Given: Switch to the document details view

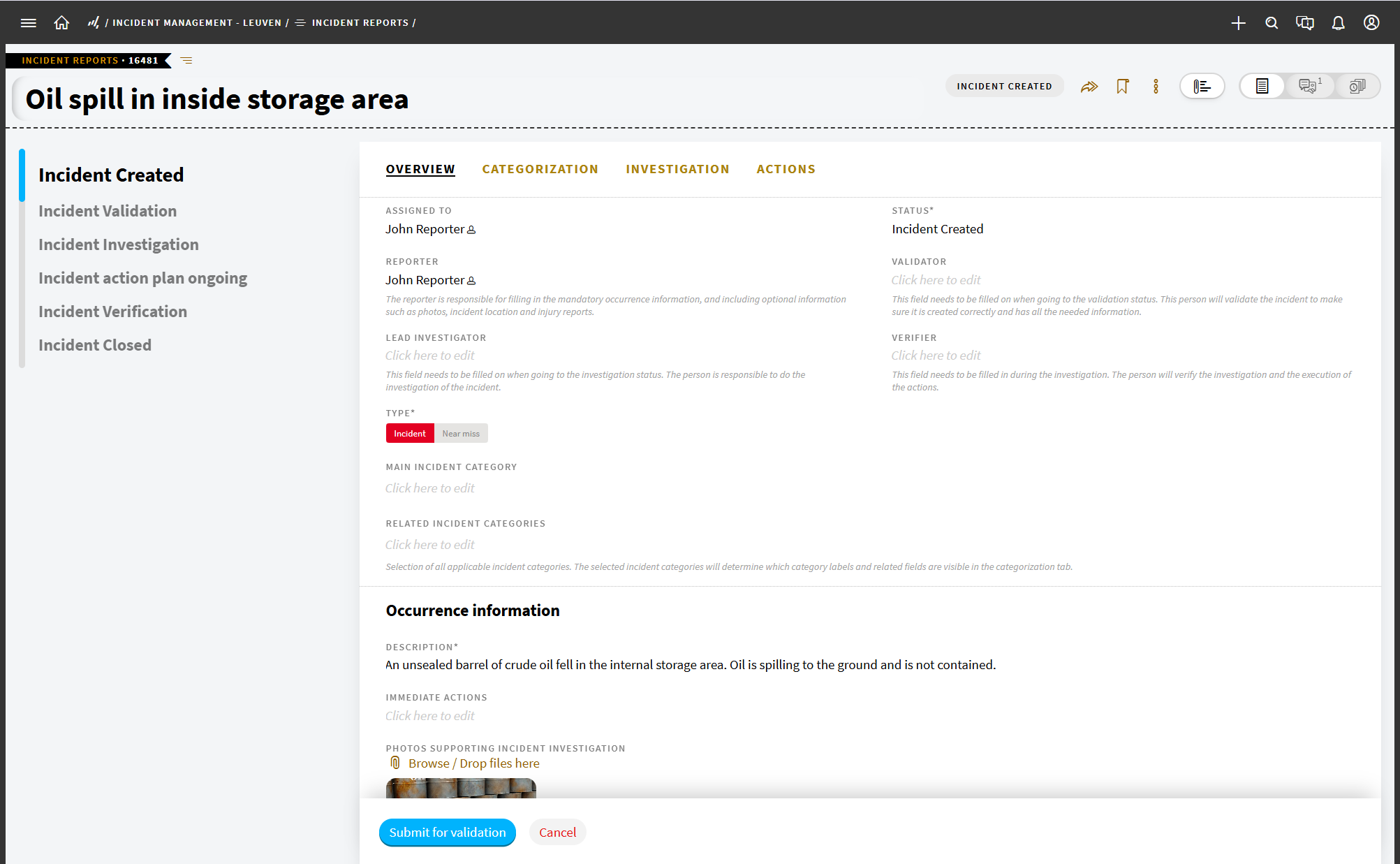Looking at the screenshot, I should tap(1262, 87).
